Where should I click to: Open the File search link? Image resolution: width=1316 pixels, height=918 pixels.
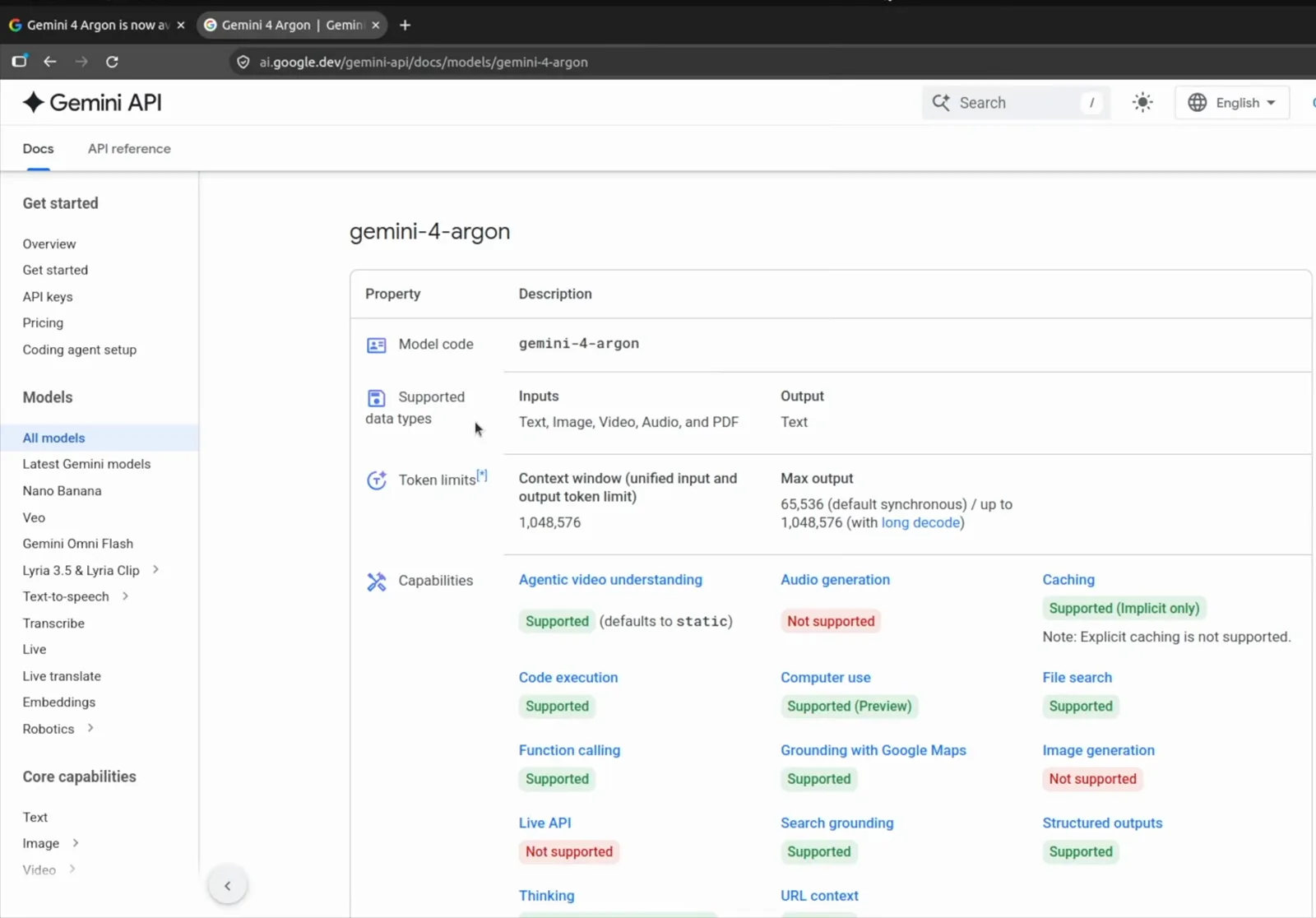(x=1077, y=678)
